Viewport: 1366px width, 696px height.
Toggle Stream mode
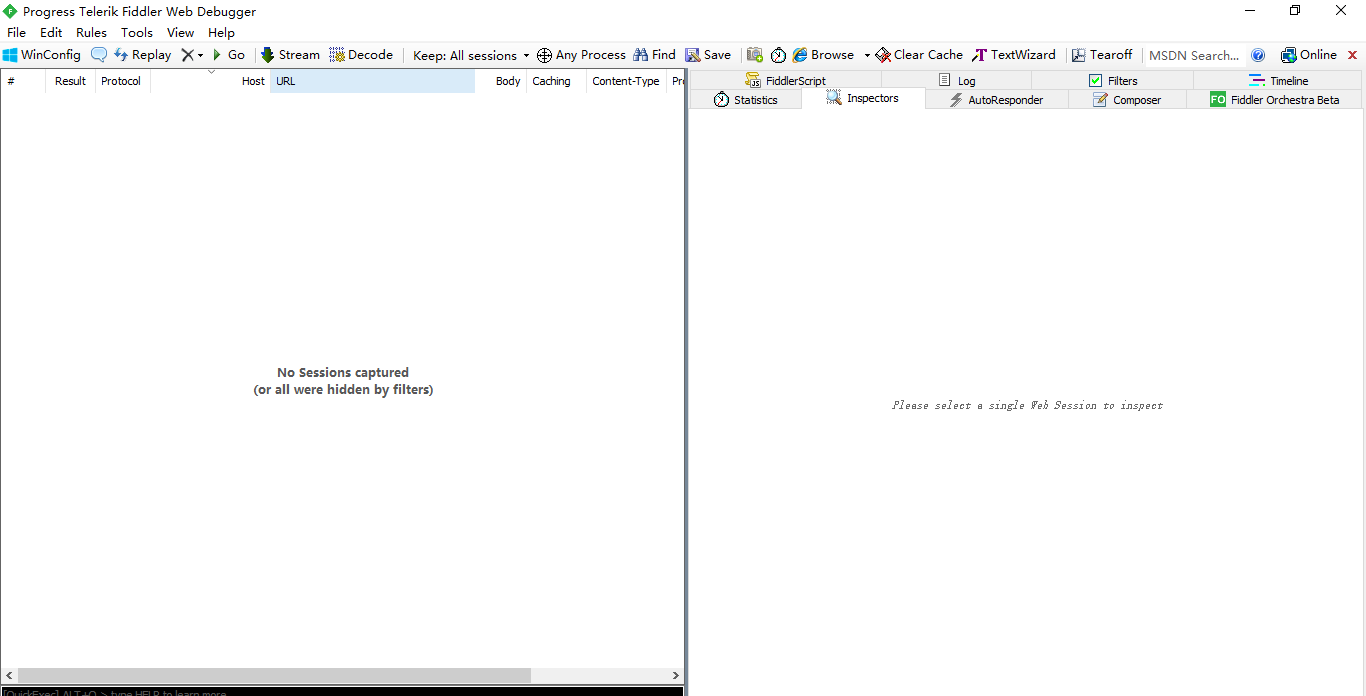coord(290,55)
